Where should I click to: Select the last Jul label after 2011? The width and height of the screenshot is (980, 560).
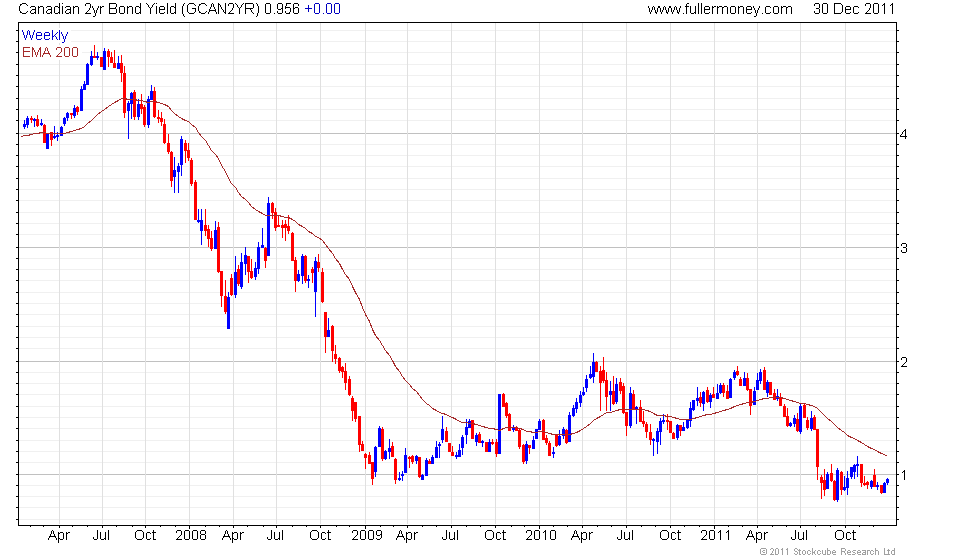point(799,535)
